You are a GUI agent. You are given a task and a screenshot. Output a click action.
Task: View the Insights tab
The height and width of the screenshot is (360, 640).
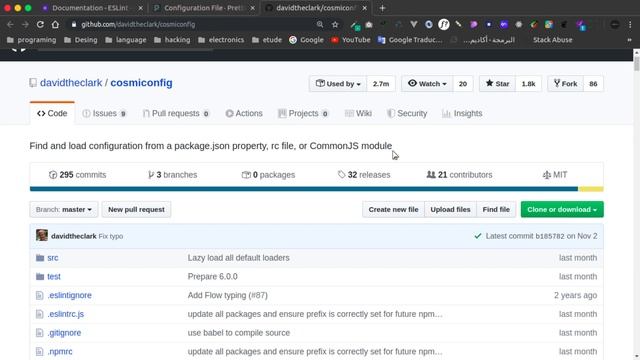[462, 113]
